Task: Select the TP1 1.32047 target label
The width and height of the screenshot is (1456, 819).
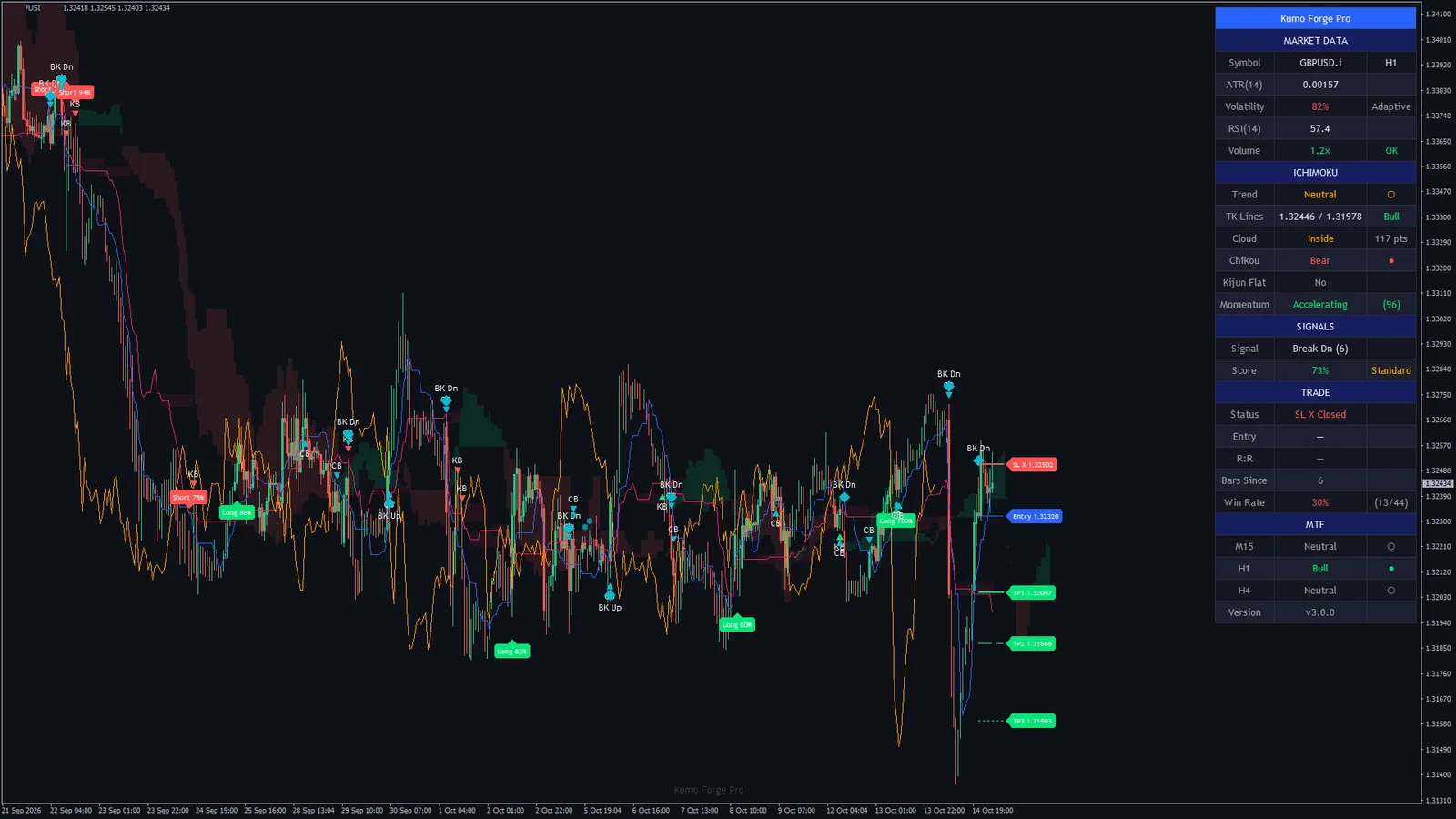Action: coord(1032,592)
